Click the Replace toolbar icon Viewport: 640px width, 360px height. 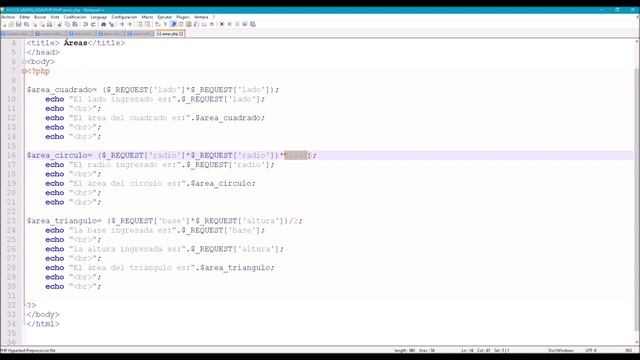tap(111, 24)
